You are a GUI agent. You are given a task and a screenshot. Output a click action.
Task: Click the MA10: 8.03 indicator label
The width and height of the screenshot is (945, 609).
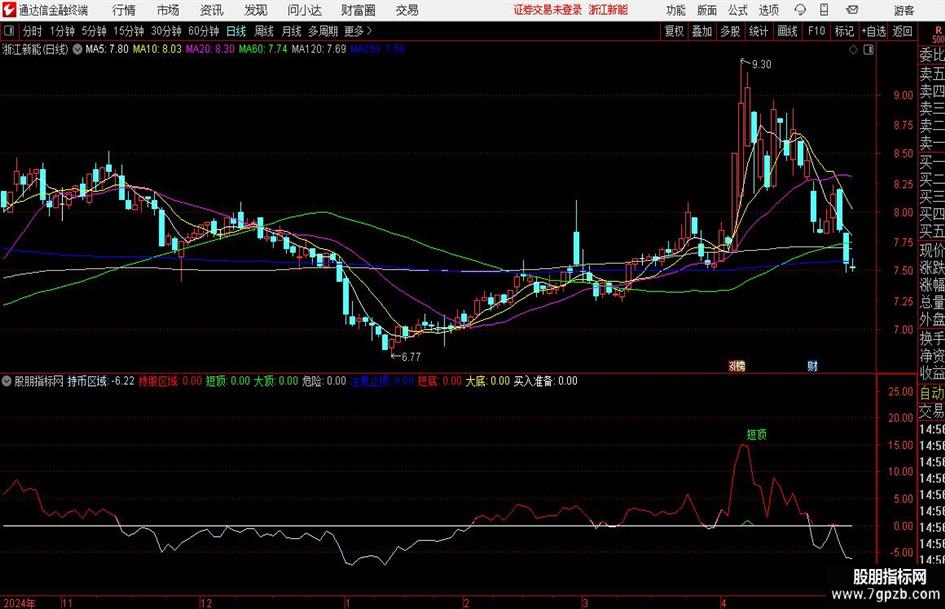click(x=157, y=49)
